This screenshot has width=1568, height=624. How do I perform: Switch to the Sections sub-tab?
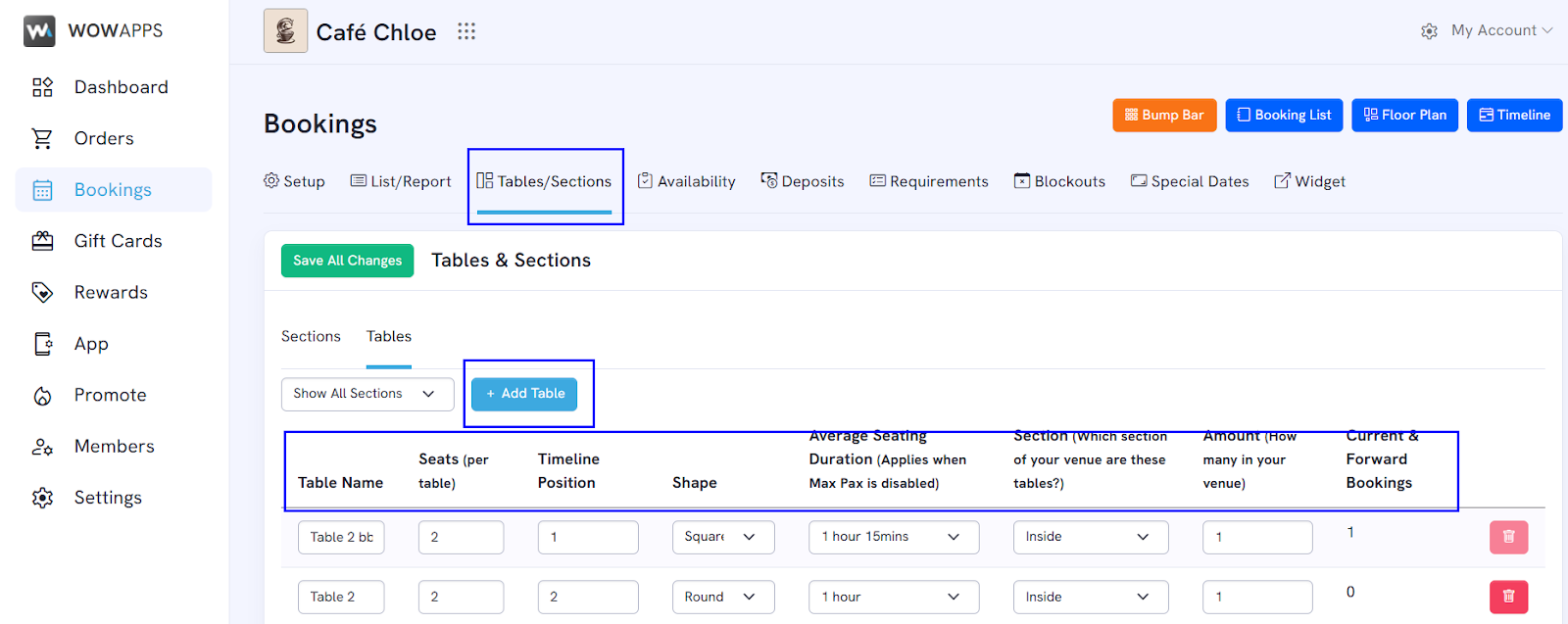coord(311,336)
